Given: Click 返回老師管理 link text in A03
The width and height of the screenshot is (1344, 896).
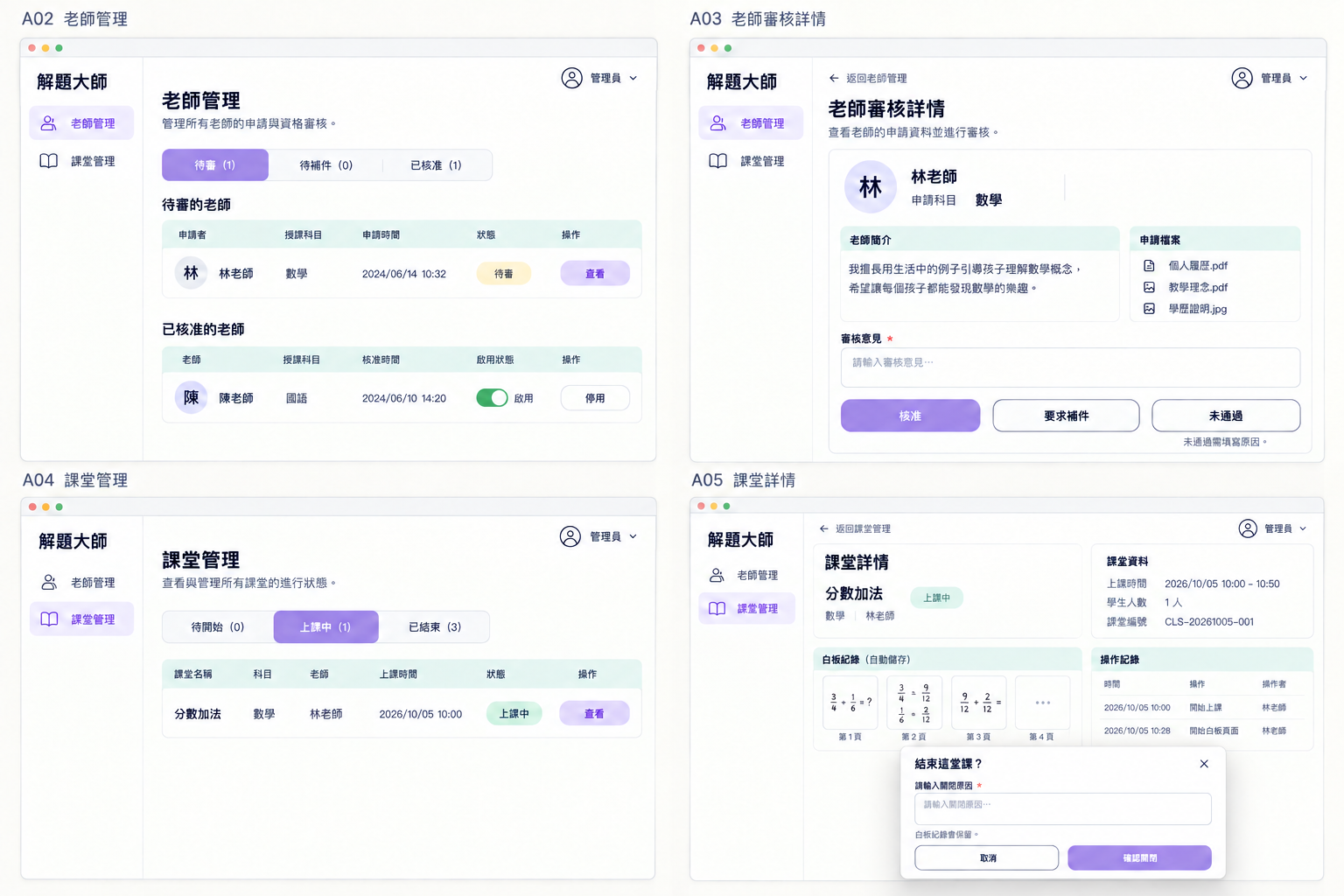Looking at the screenshot, I should click(x=876, y=78).
